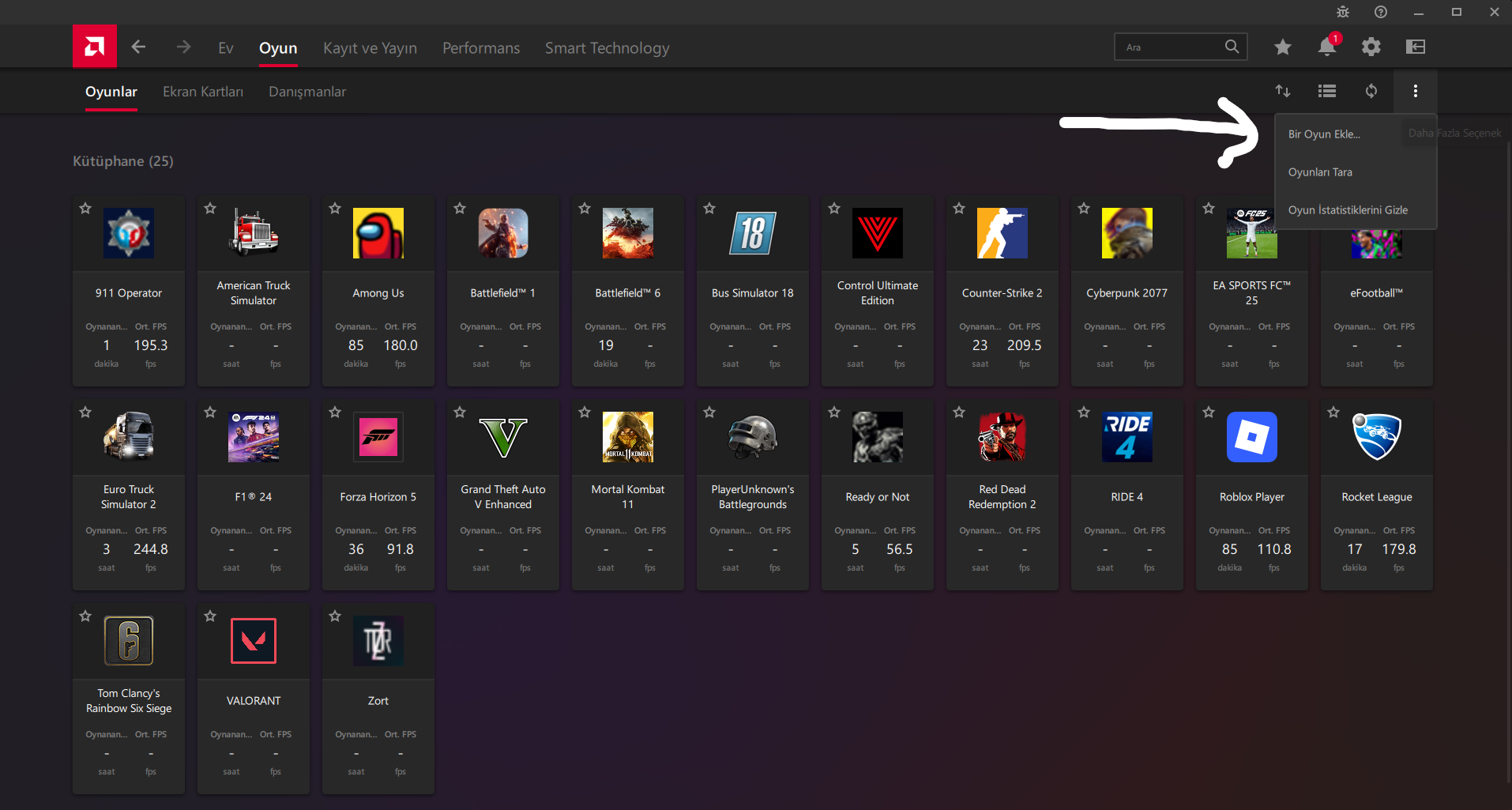Open the PlayerUnknown's Battlegrounds thumbnail
This screenshot has width=1512, height=810.
pyautogui.click(x=753, y=437)
